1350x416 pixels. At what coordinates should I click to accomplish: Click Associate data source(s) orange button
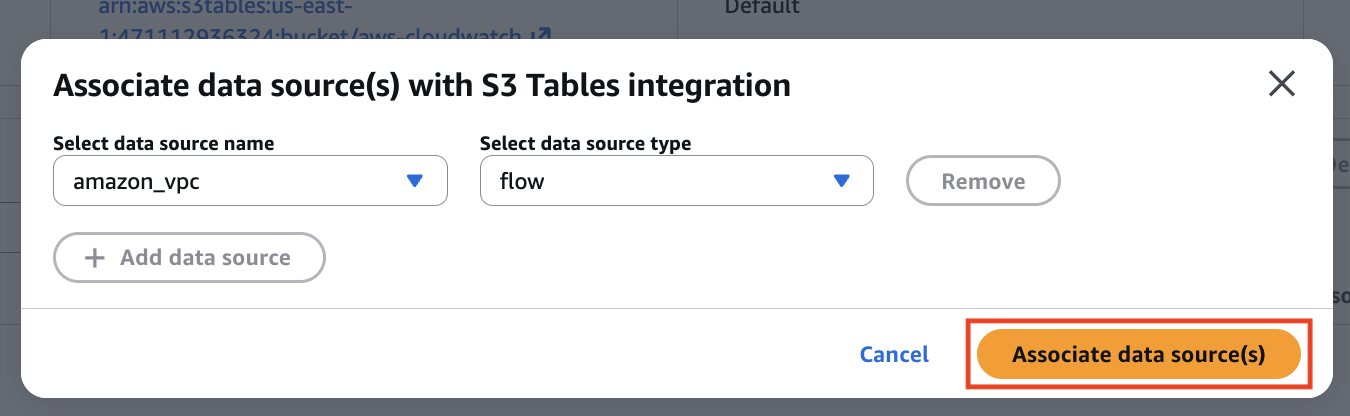[1138, 354]
